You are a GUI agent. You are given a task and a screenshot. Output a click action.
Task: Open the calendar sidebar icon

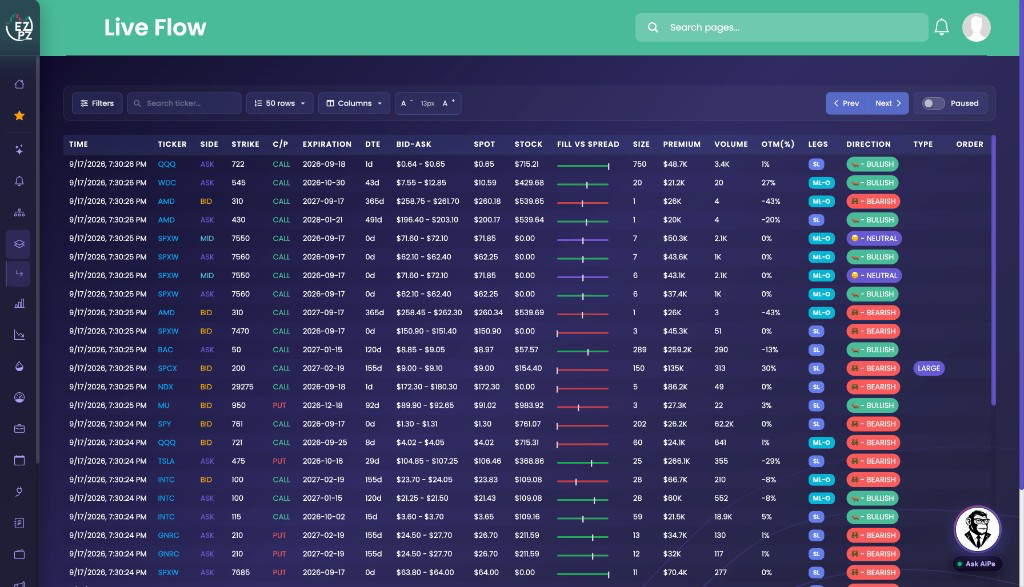[x=20, y=460]
